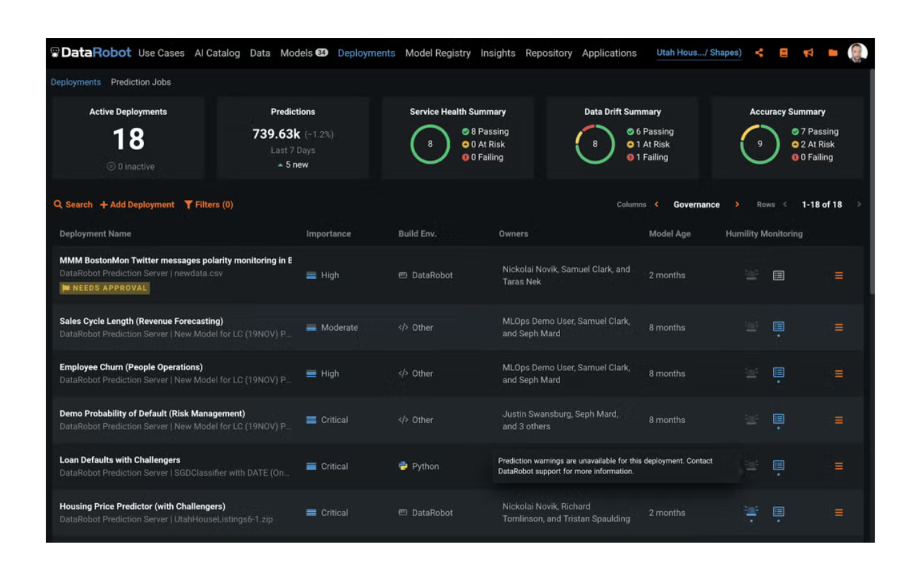Click the share icon in top bar
This screenshot has height=580, width=914.
759,52
